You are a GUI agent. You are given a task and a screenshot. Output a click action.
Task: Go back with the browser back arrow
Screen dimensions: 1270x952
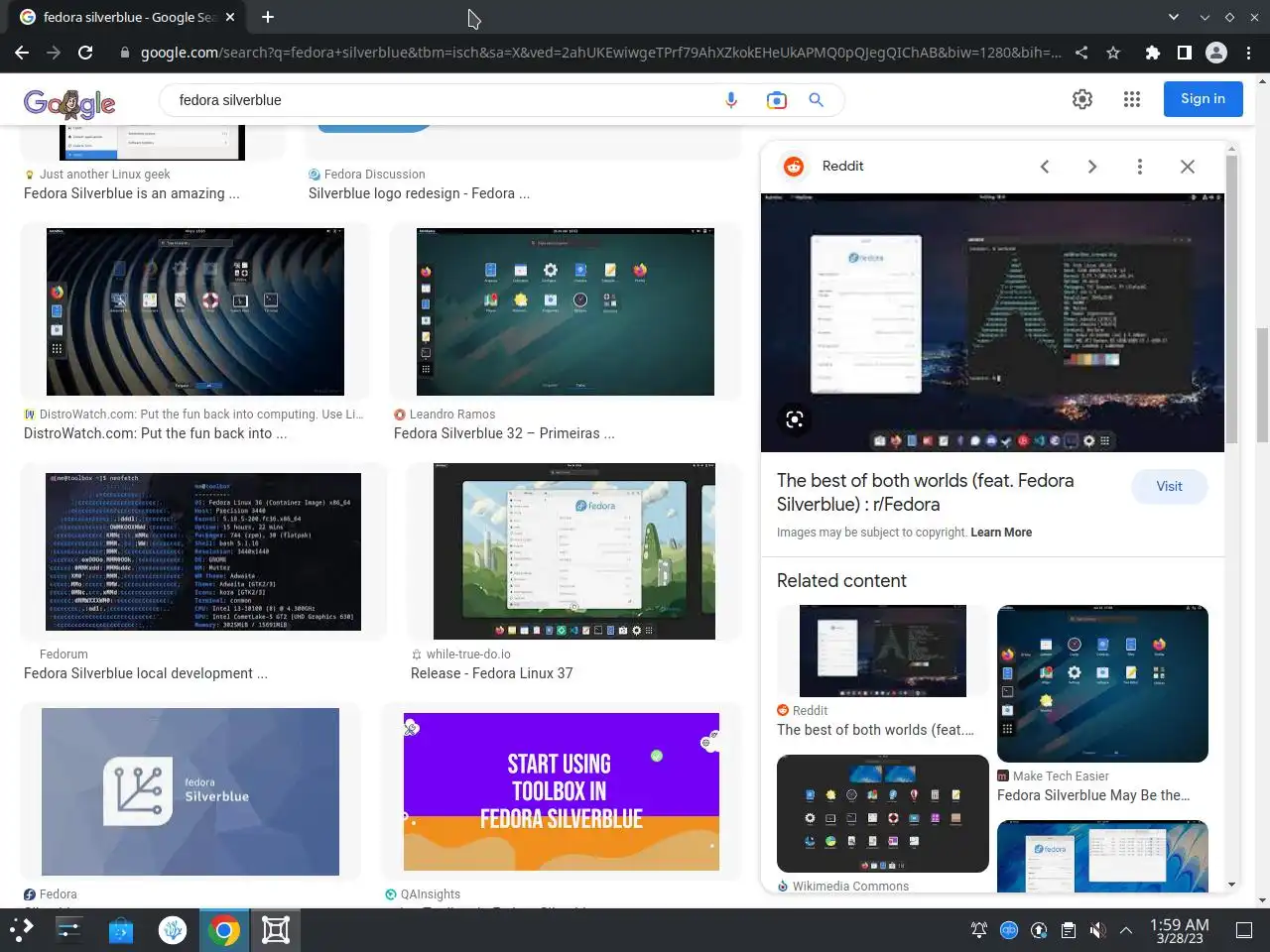pos(22,53)
